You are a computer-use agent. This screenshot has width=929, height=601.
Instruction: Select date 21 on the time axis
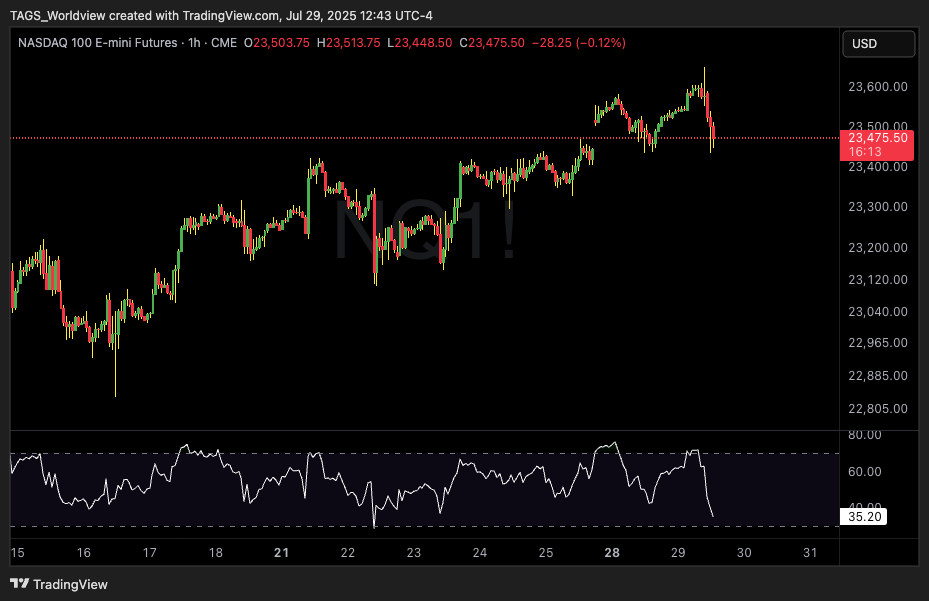(x=281, y=552)
